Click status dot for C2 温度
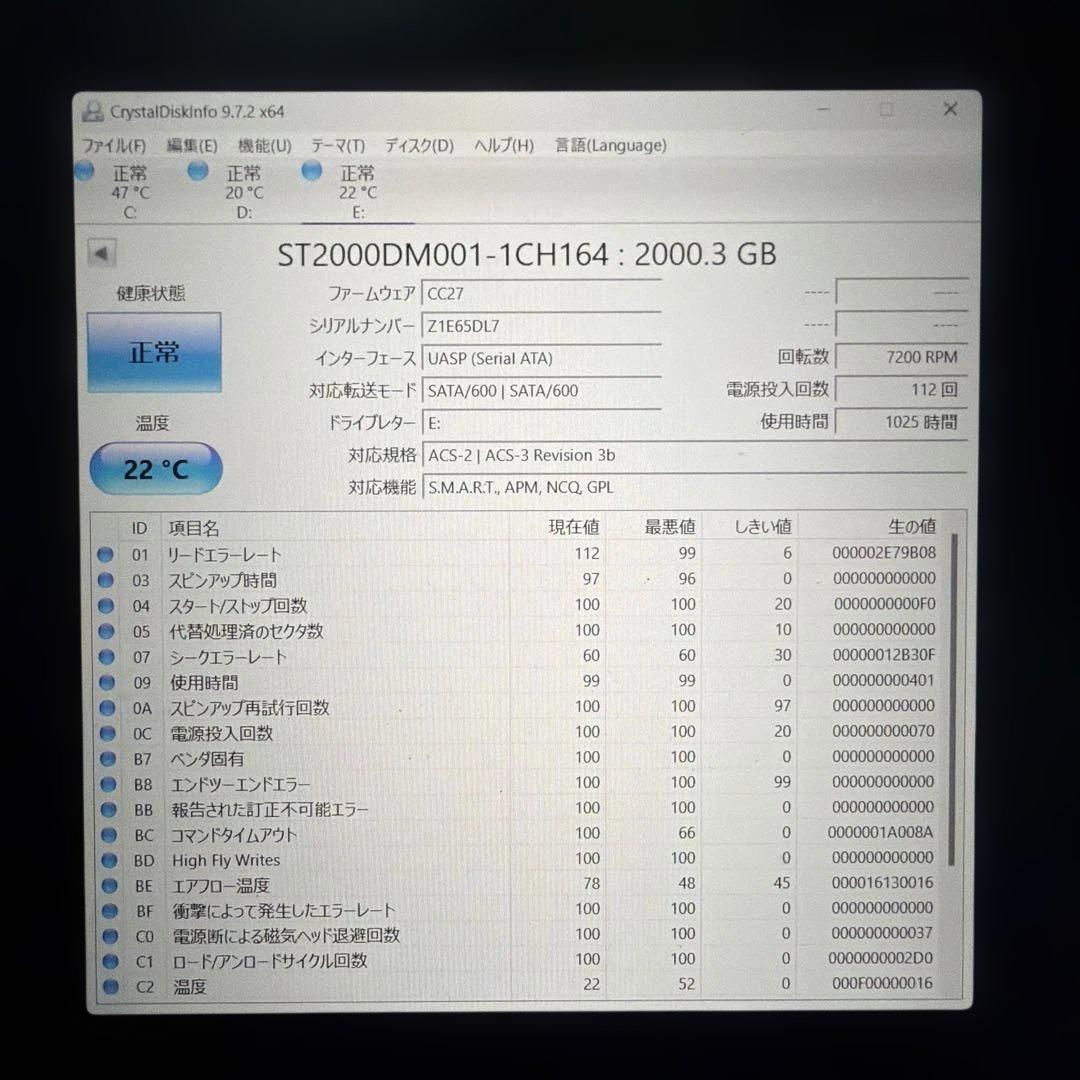The width and height of the screenshot is (1080, 1080). click(111, 986)
